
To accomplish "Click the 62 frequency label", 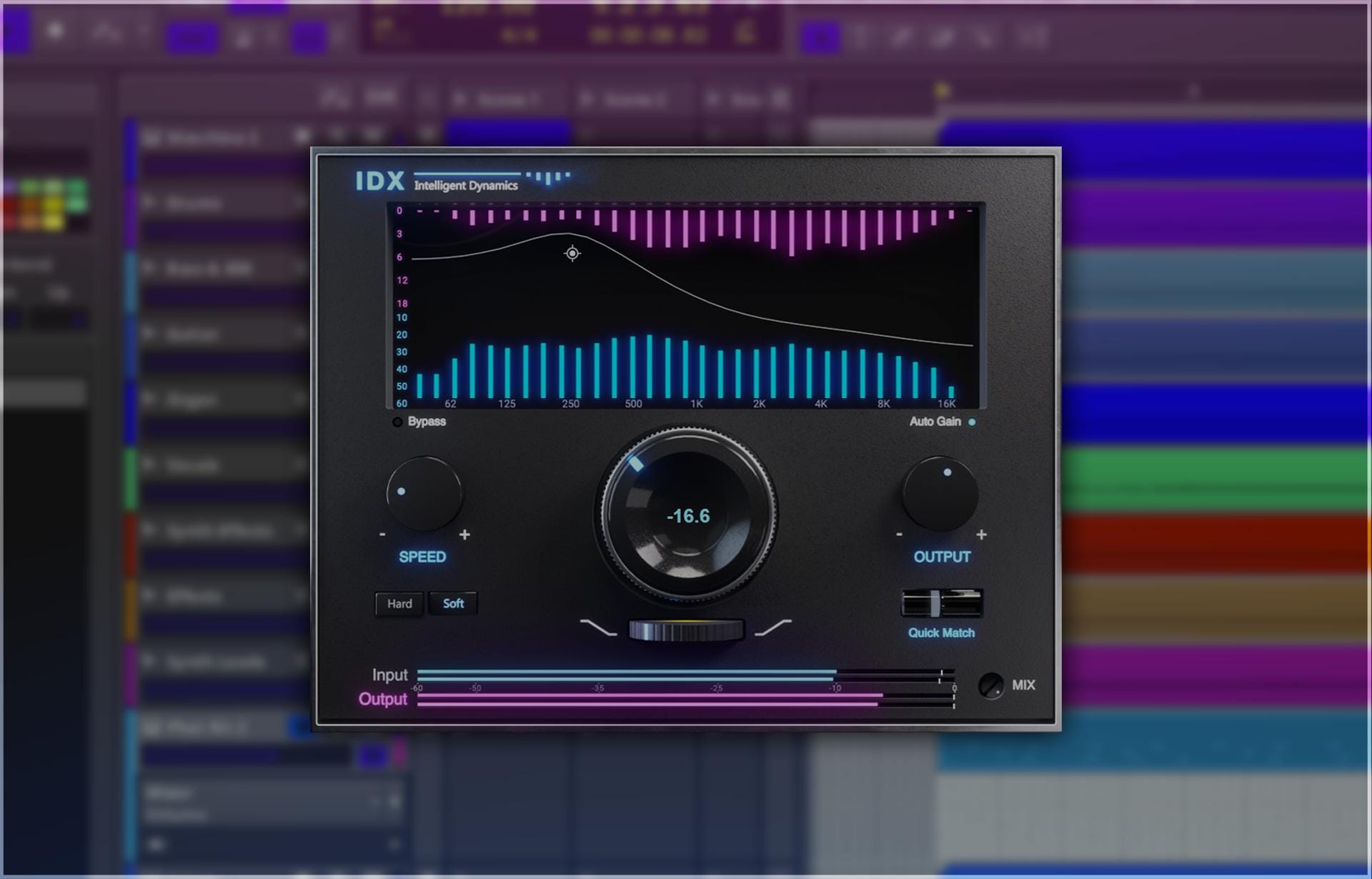I will point(450,404).
